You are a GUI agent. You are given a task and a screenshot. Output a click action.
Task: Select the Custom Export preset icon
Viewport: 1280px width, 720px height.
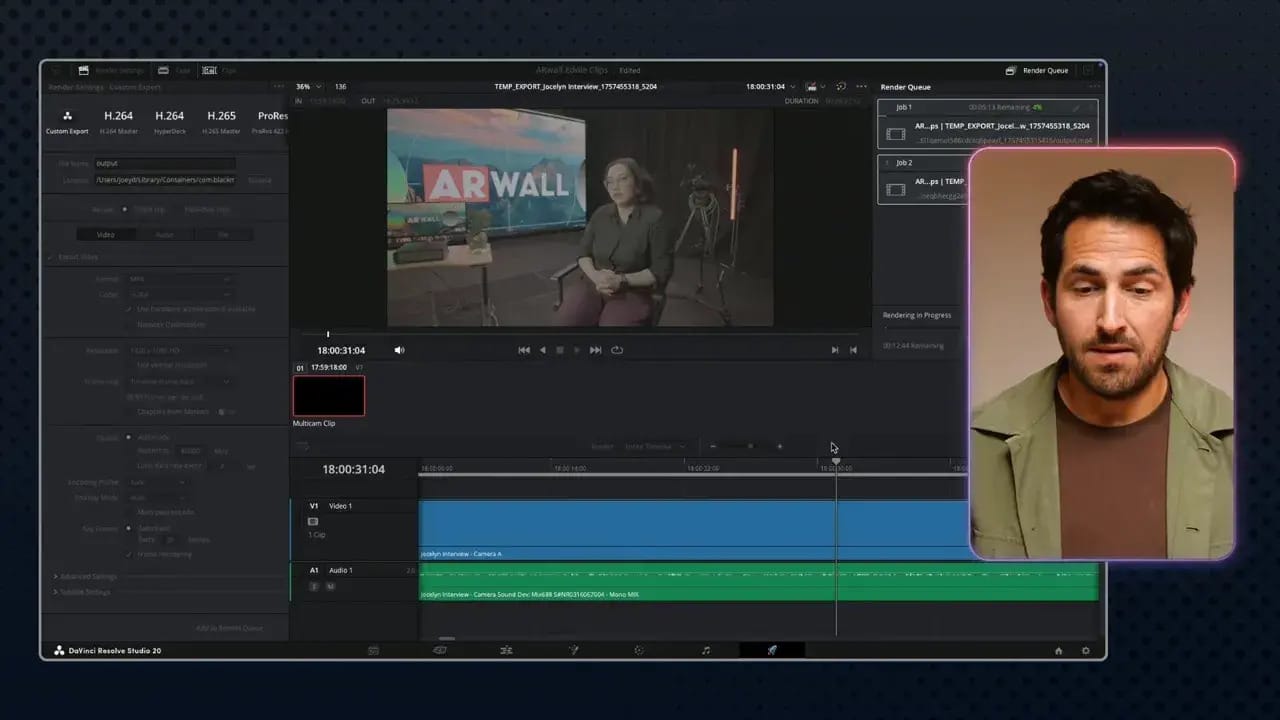67,117
